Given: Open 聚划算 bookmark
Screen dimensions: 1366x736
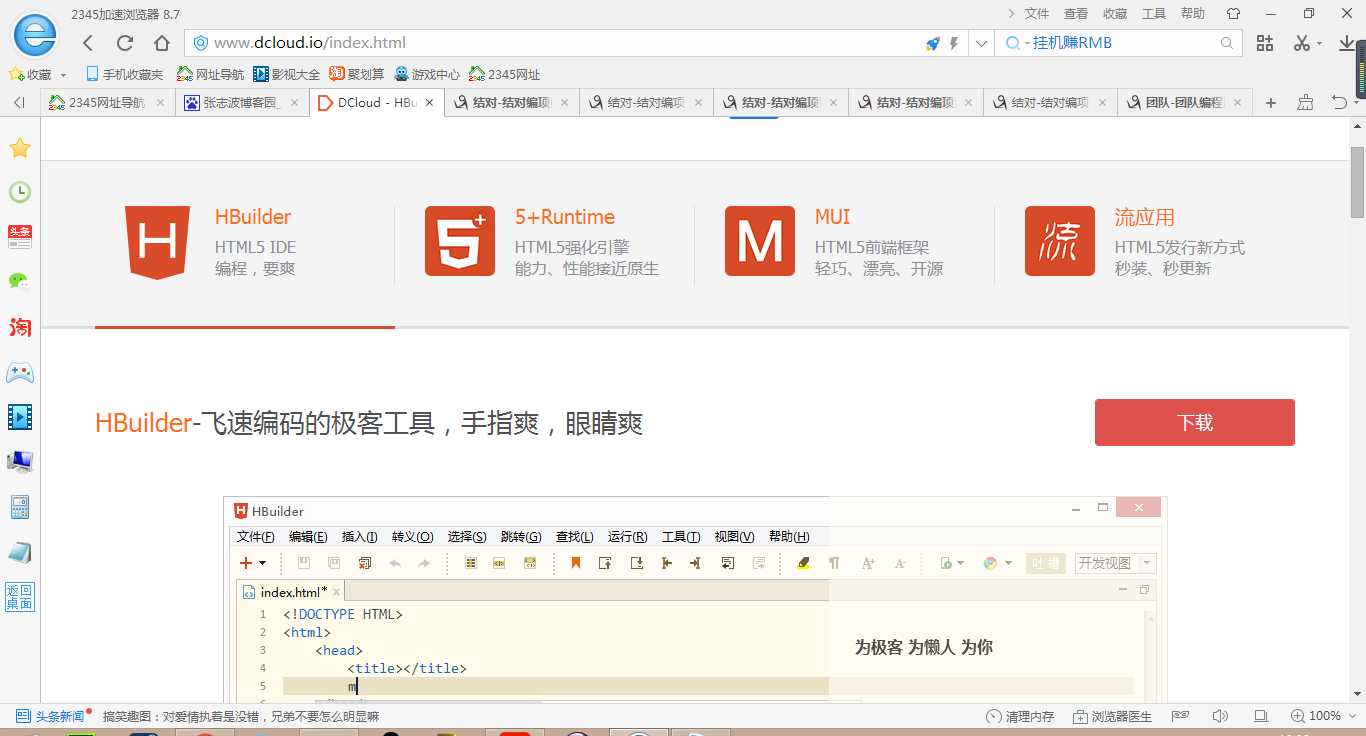Looking at the screenshot, I should click(x=357, y=75).
